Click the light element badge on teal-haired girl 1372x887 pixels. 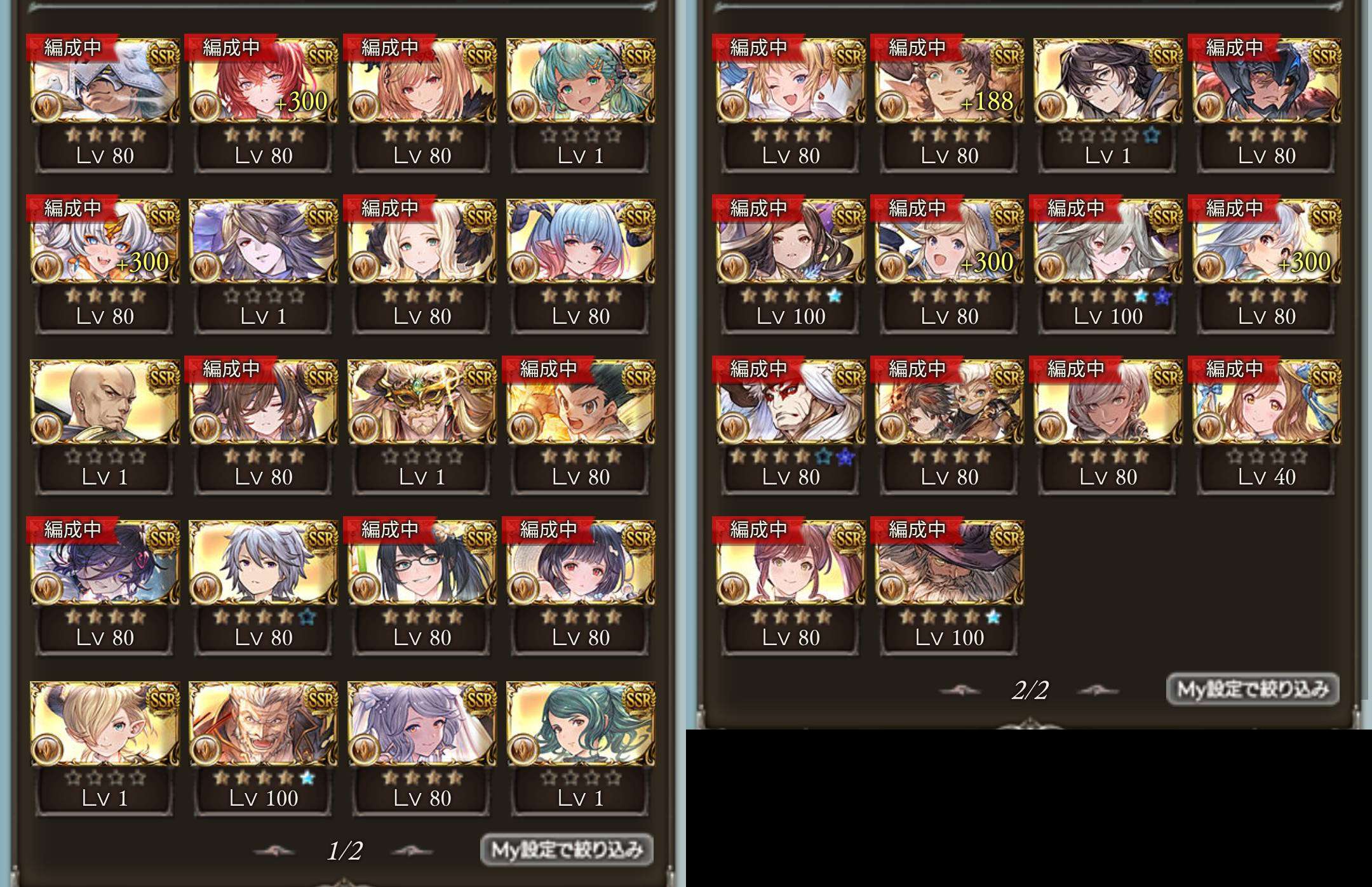(523, 107)
